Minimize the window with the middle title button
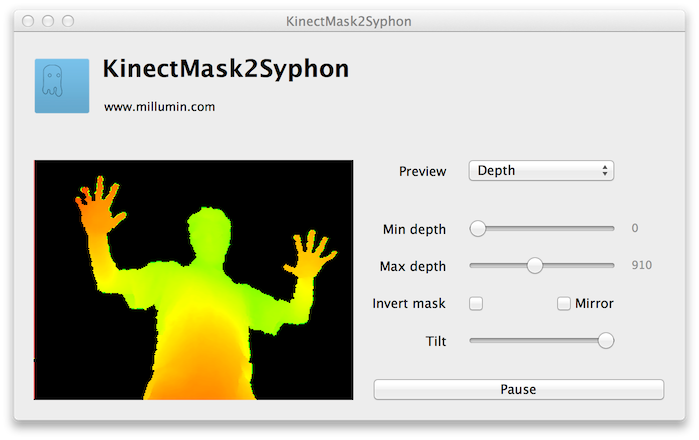The width and height of the screenshot is (699, 440). point(48,21)
